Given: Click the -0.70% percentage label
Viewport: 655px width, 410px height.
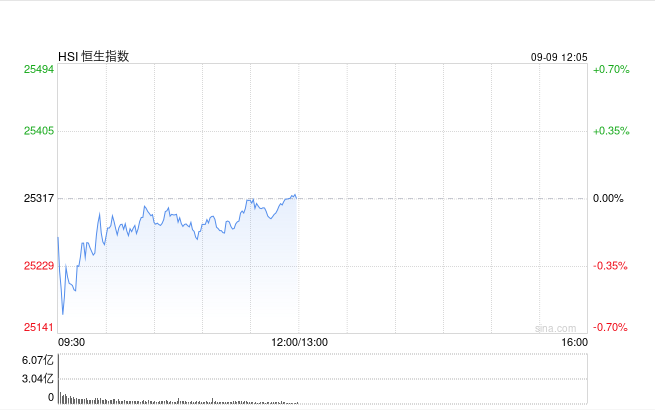Looking at the screenshot, I should (610, 327).
